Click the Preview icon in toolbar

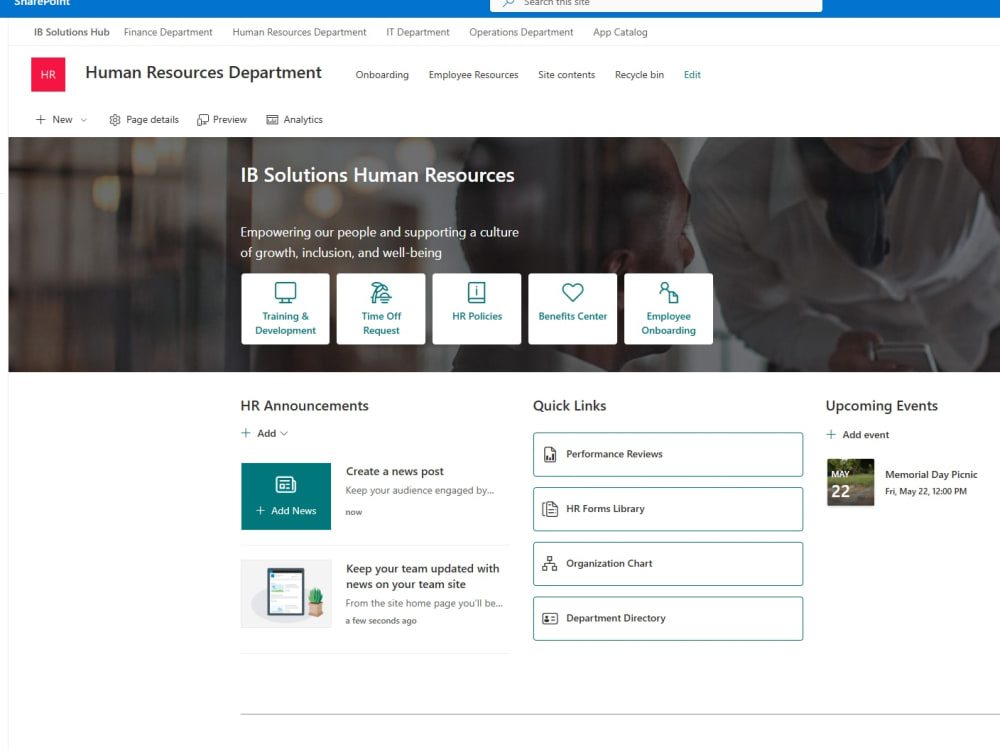pos(203,119)
